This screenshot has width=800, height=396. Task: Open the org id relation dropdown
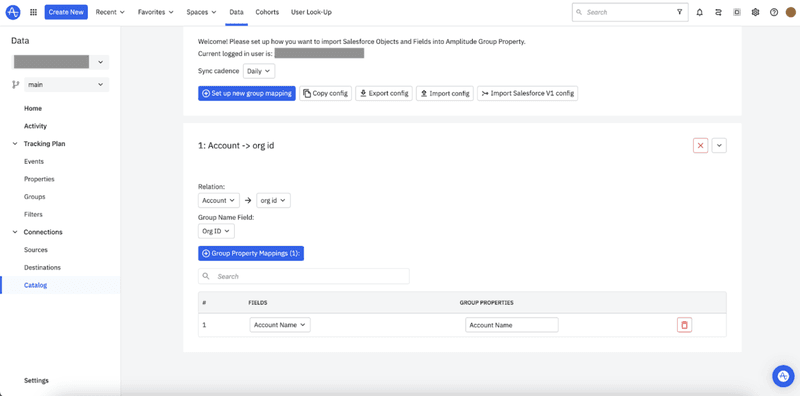point(273,201)
